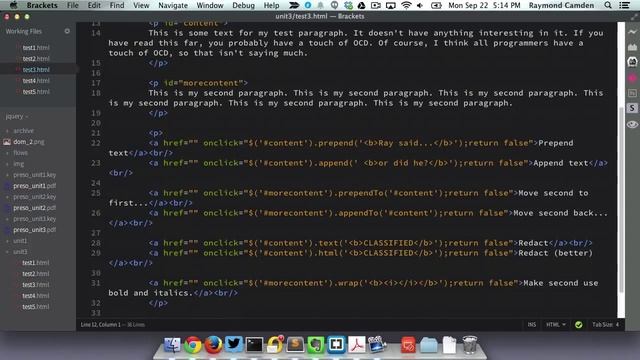Expand the flows folder
Viewport: 640px width, 360px height.
click(20, 153)
